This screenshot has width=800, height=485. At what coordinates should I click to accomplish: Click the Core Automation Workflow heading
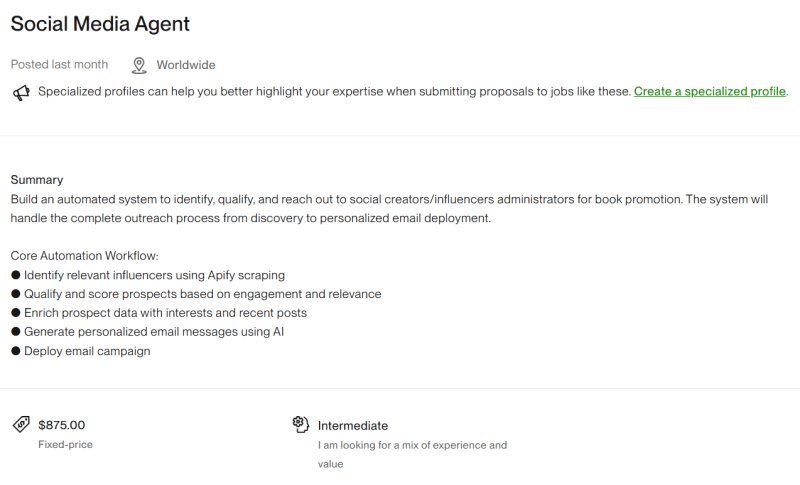coord(85,256)
